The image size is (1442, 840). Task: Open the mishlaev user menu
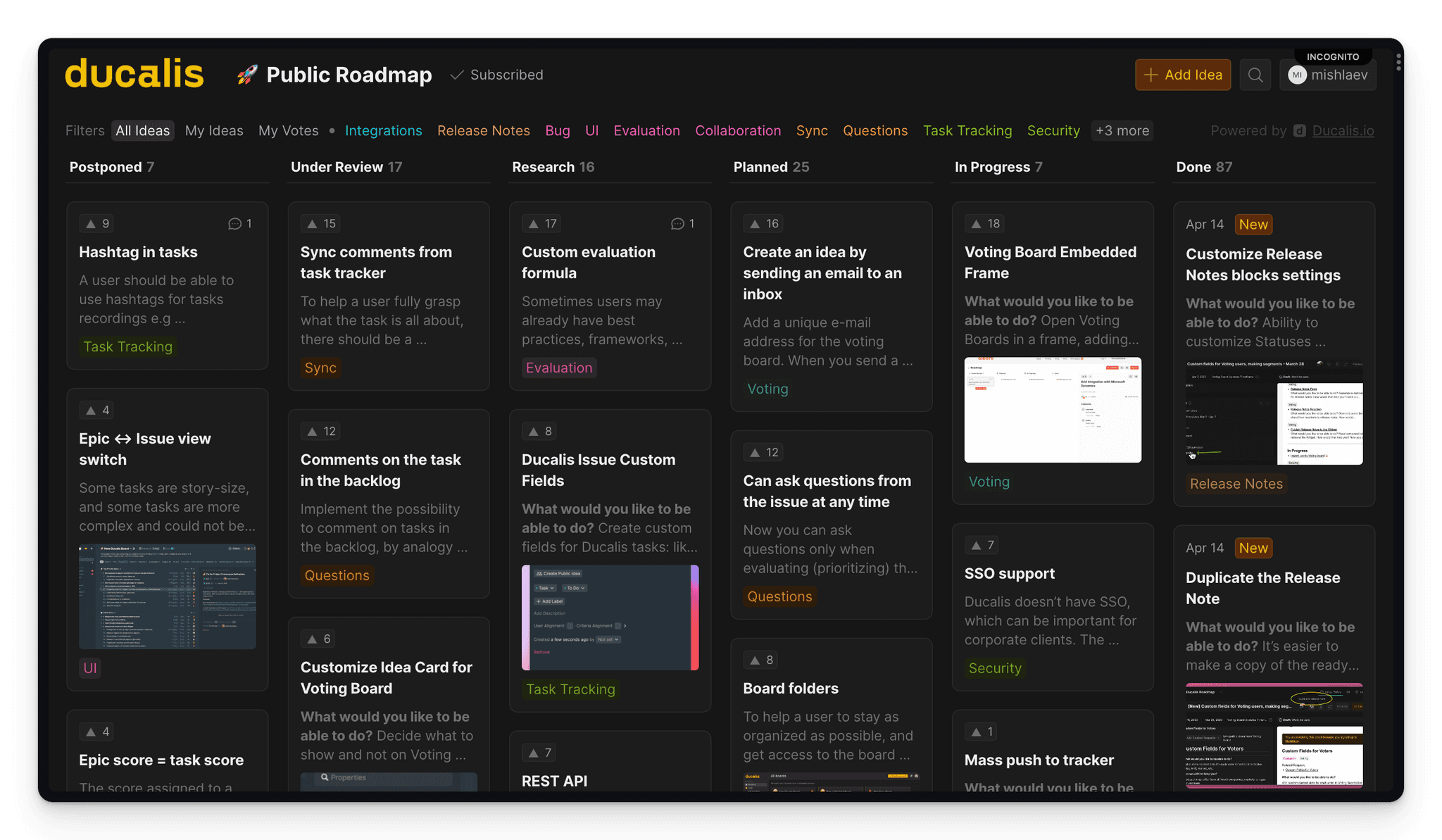[1328, 75]
